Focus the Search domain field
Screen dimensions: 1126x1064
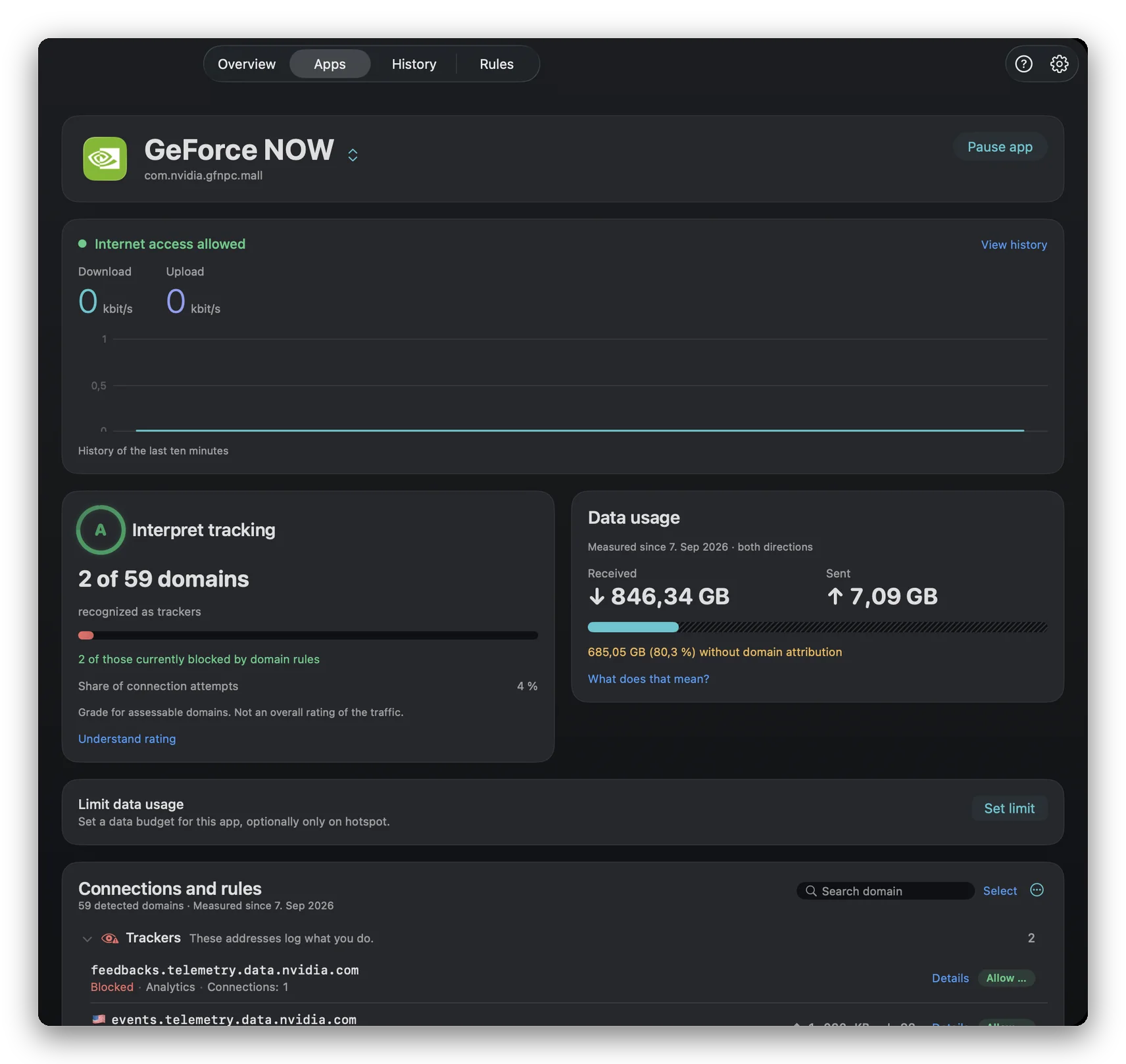tap(885, 890)
